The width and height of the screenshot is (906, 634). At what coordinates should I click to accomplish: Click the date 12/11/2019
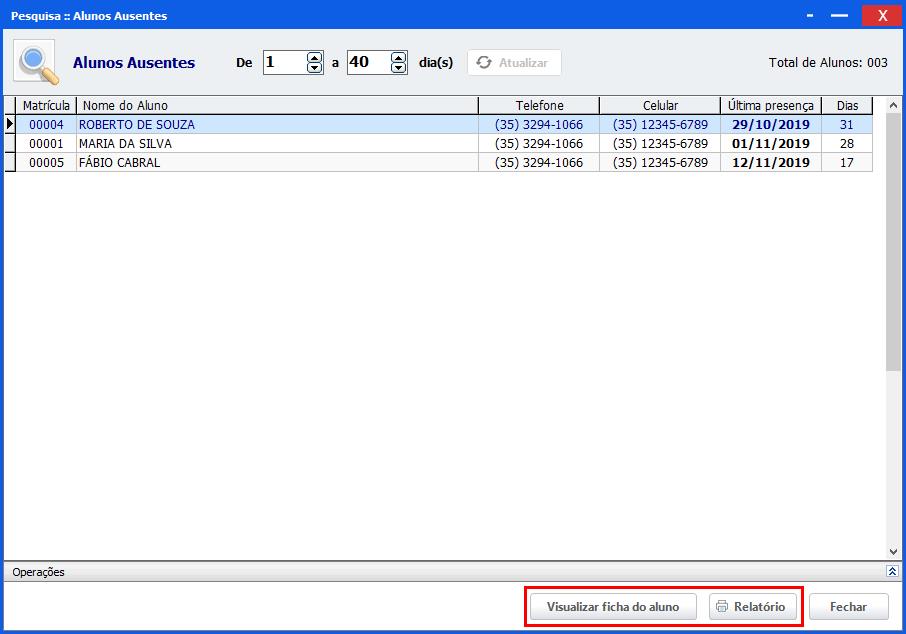(771, 162)
